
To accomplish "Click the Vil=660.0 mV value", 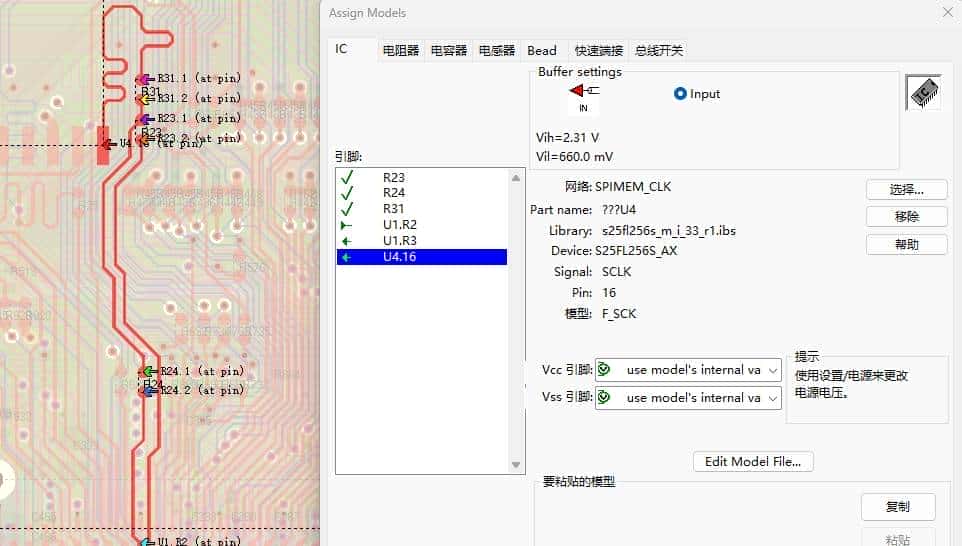I will pyautogui.click(x=574, y=156).
